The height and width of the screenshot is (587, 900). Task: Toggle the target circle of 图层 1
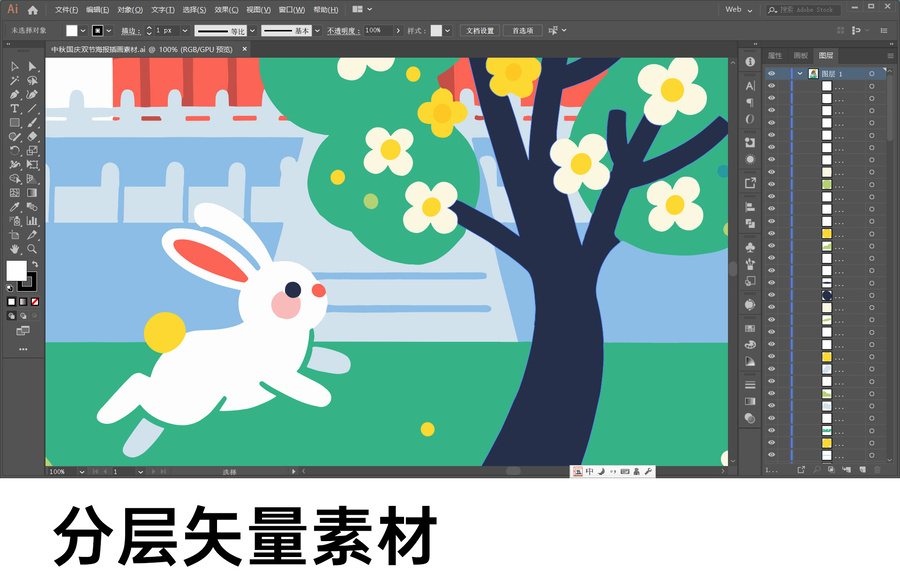point(871,73)
